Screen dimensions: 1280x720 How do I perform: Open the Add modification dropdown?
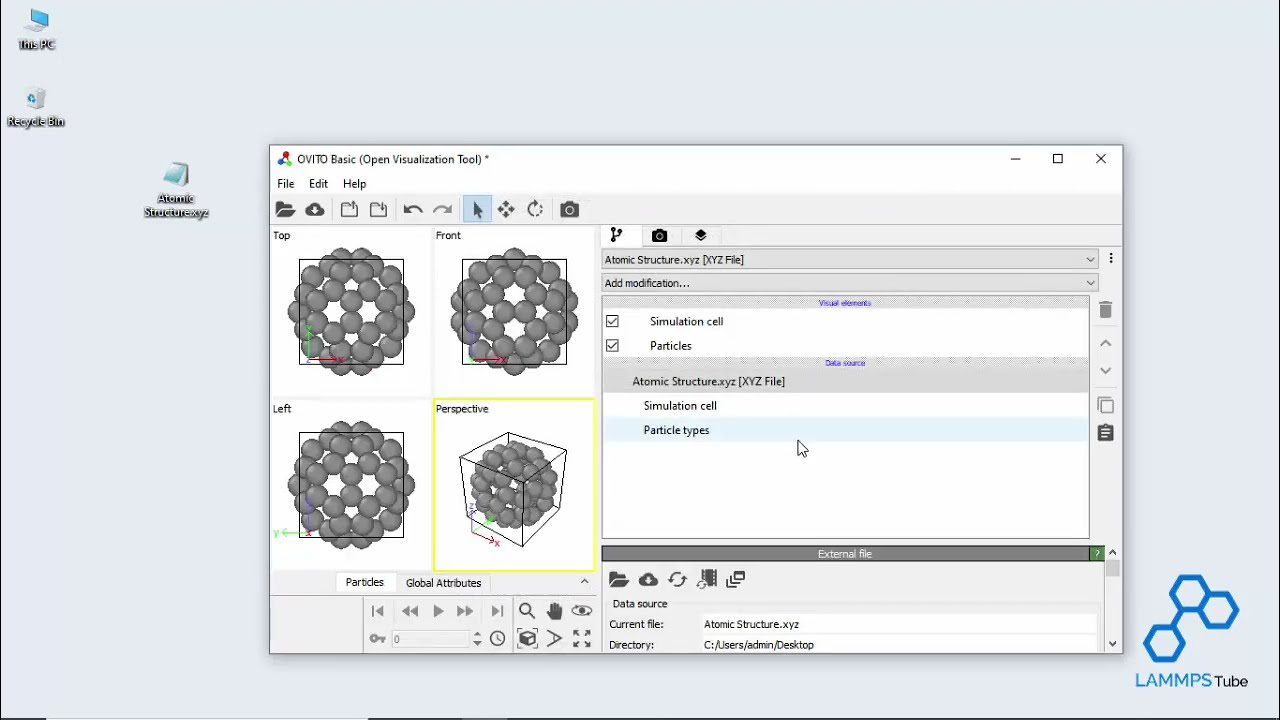(849, 283)
